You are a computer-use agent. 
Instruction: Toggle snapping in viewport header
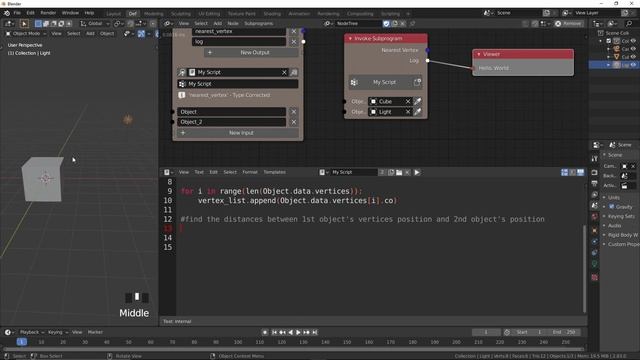click(130, 24)
